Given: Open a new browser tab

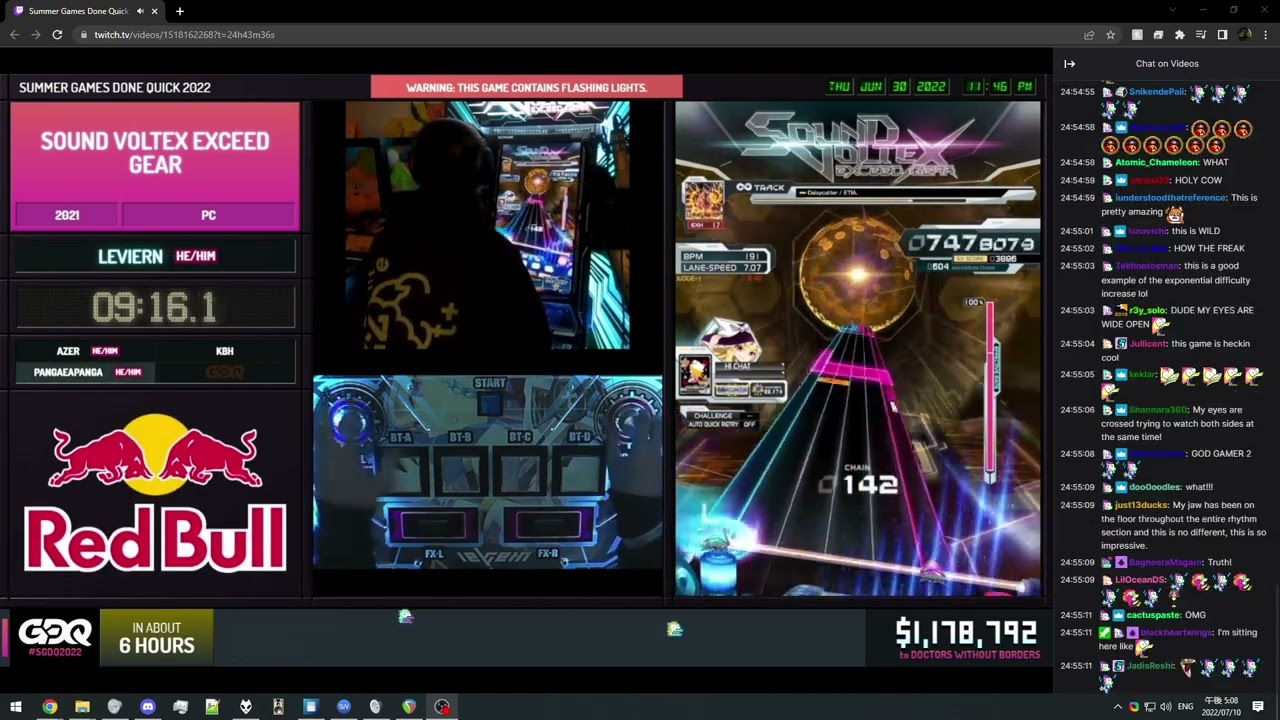Looking at the screenshot, I should (180, 11).
